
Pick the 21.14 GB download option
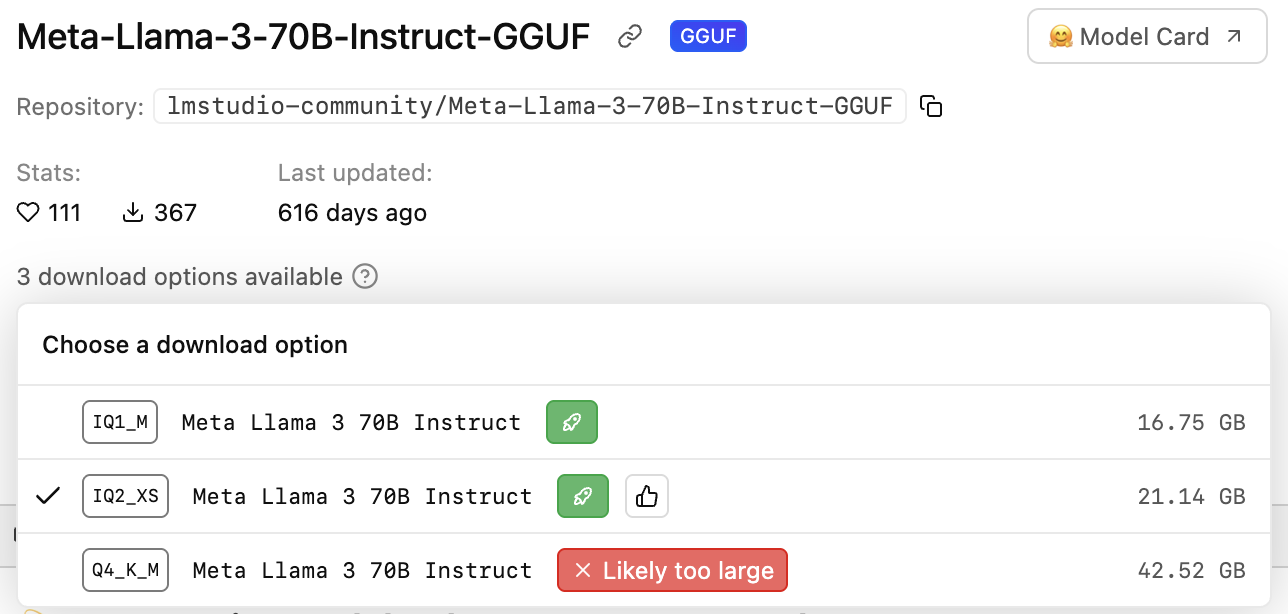click(1190, 496)
